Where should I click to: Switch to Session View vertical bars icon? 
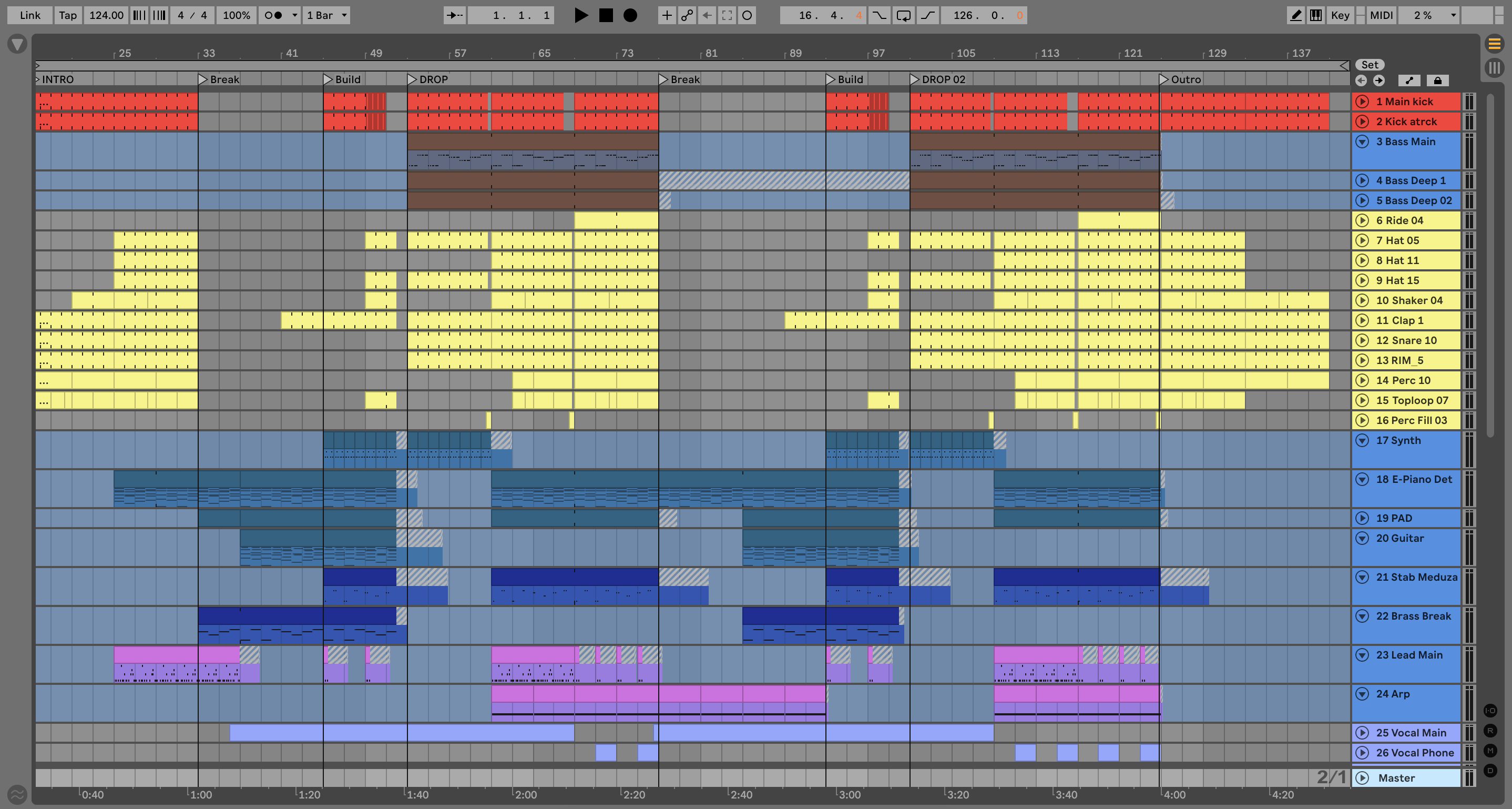pyautogui.click(x=1494, y=67)
